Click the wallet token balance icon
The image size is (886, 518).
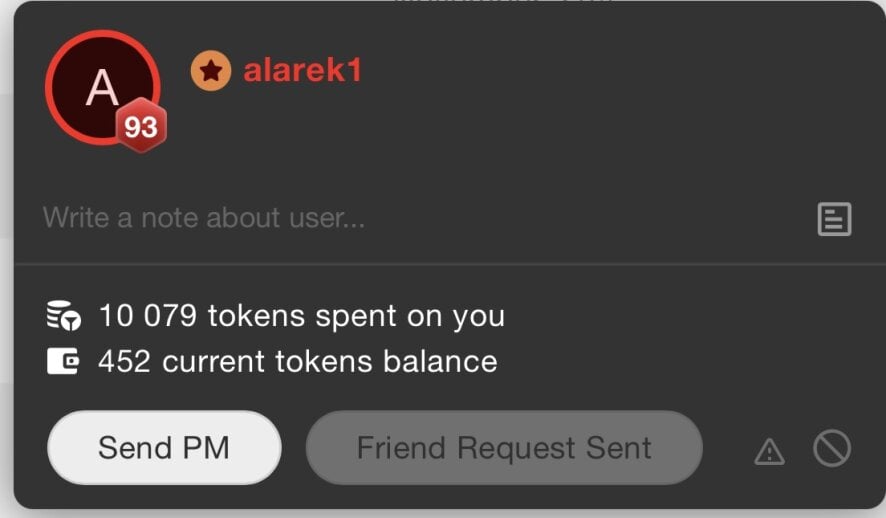pyautogui.click(x=63, y=362)
